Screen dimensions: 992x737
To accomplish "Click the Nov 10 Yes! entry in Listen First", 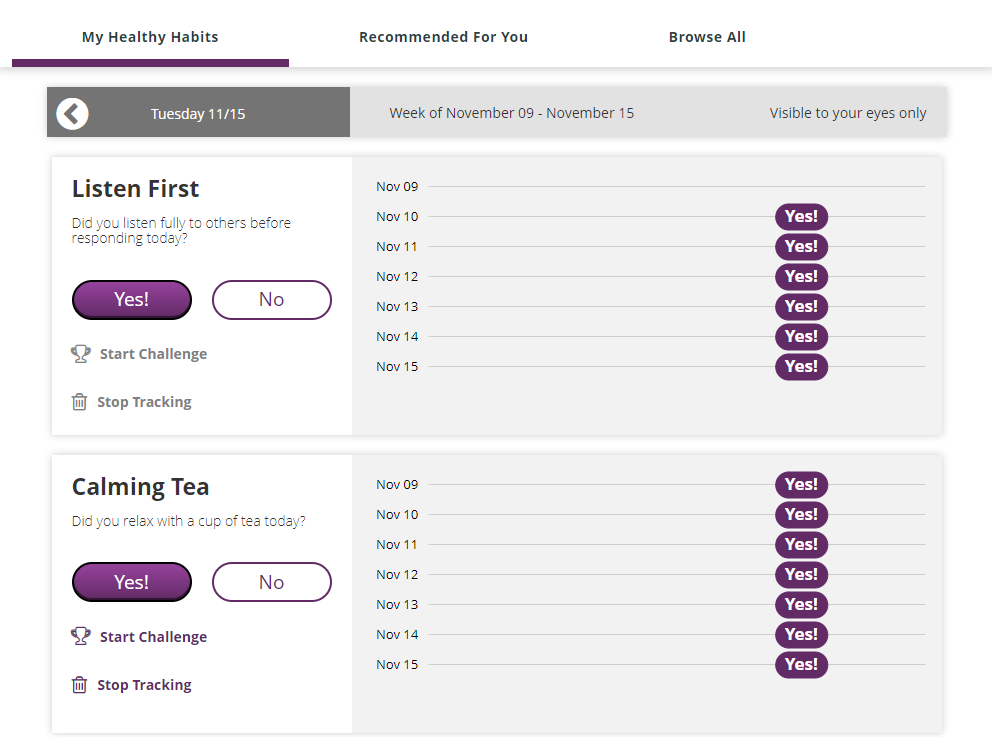I will 801,216.
